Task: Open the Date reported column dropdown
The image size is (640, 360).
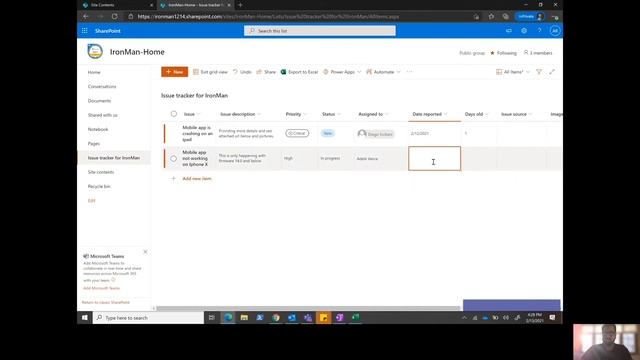Action: coord(445,114)
